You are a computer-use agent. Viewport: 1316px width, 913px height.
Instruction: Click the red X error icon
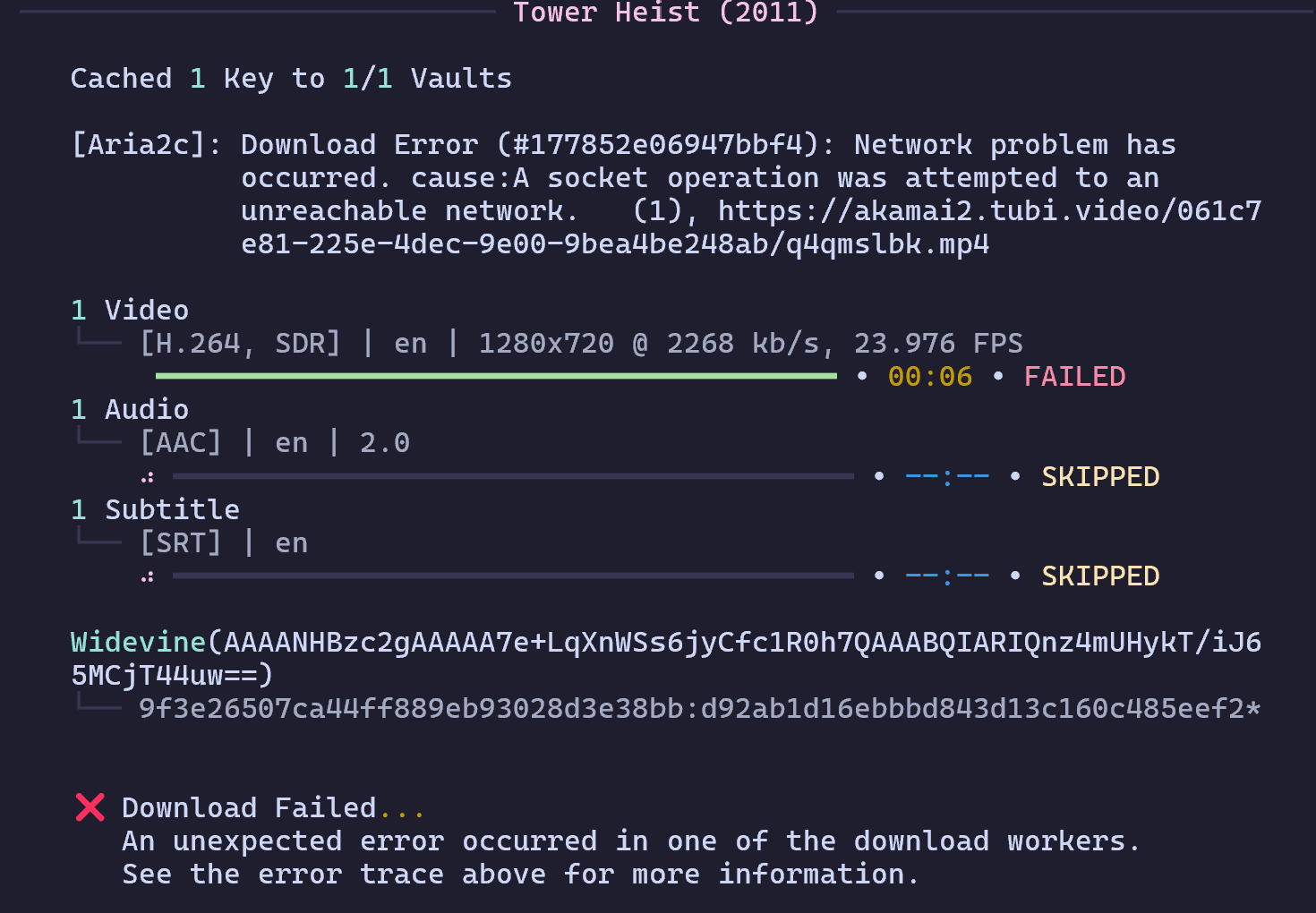click(90, 807)
